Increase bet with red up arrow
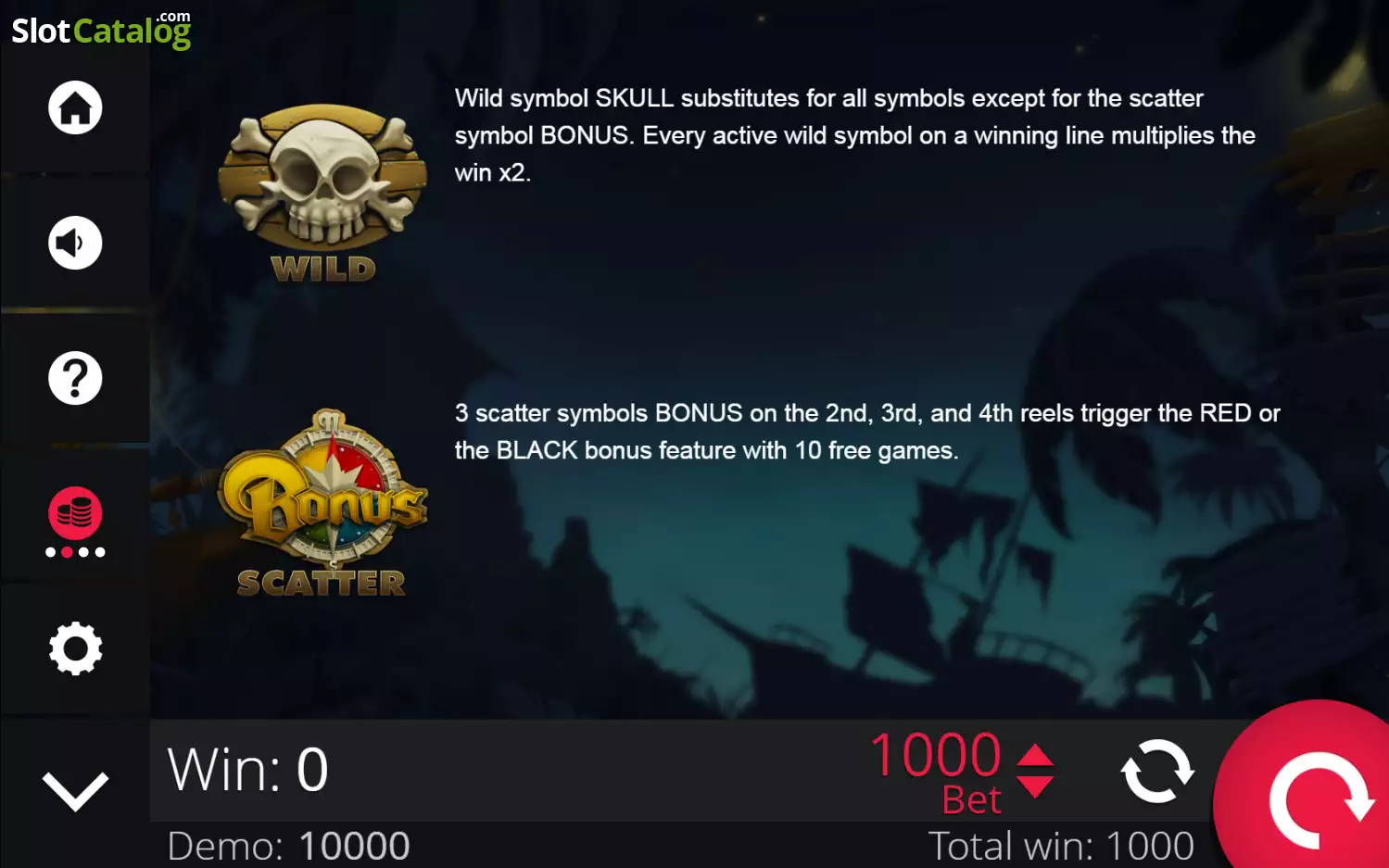 1035,755
